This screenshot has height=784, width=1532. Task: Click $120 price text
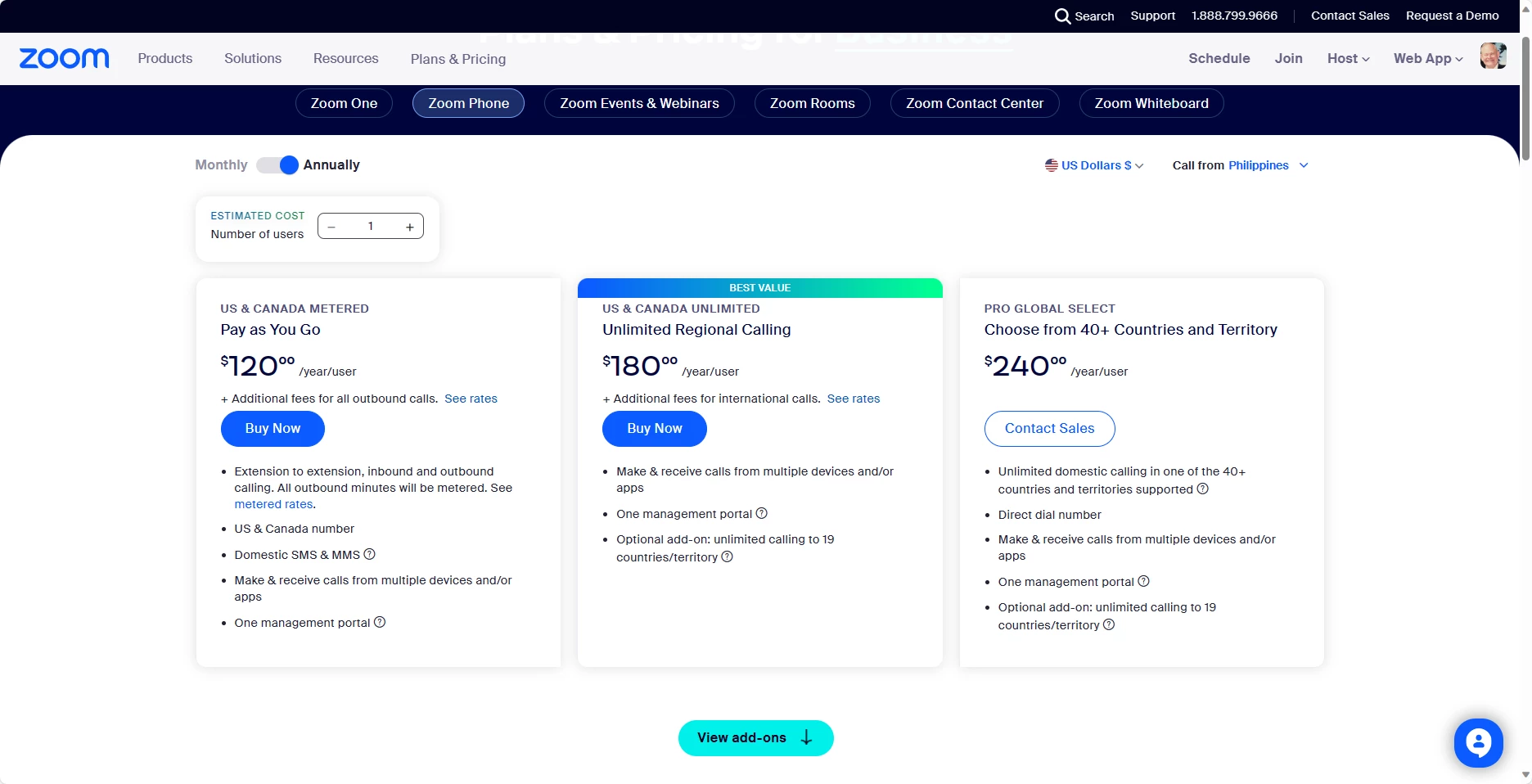pos(257,365)
